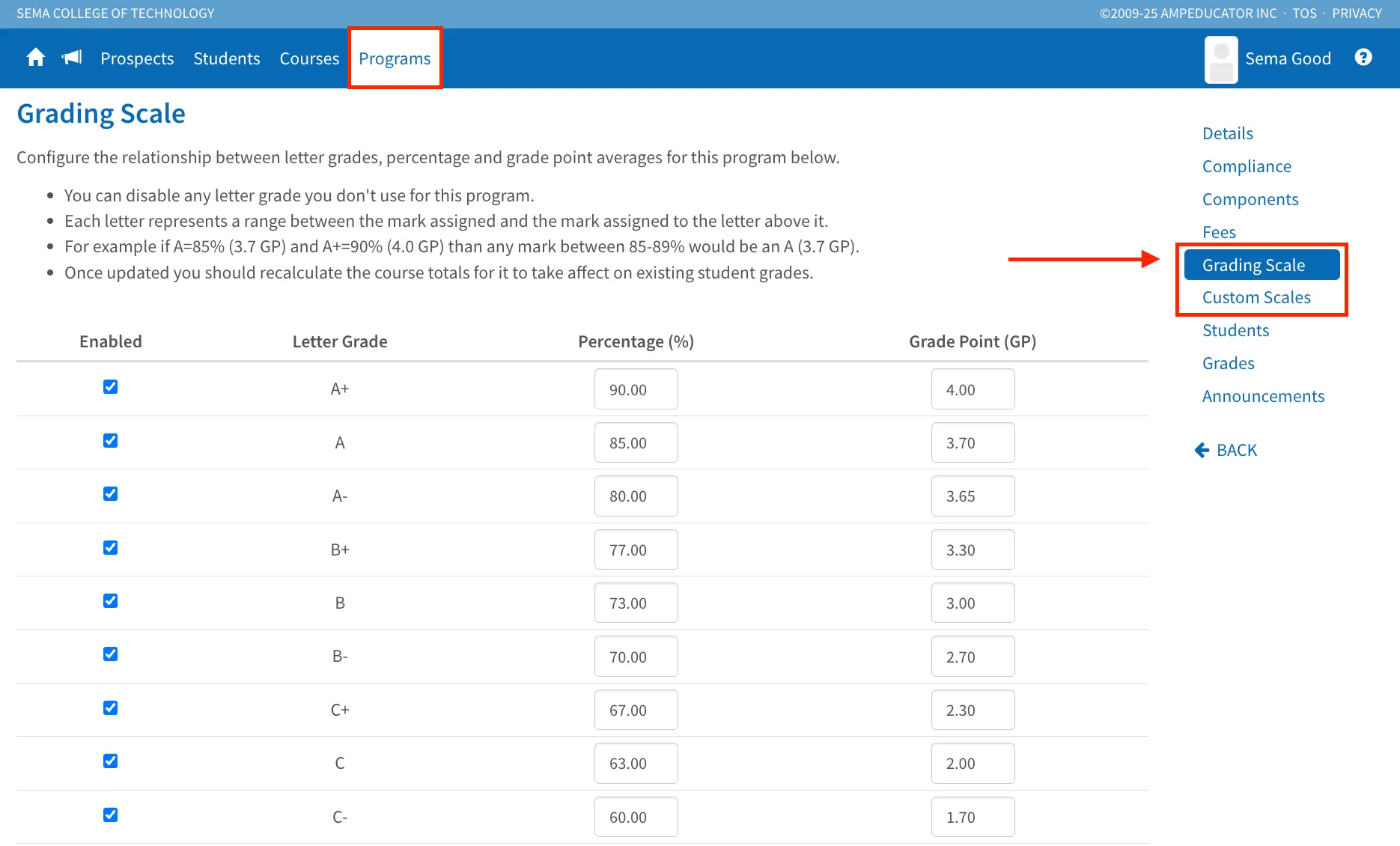Image resolution: width=1400 pixels, height=846 pixels.
Task: Select the Programs tab
Action: 395,58
